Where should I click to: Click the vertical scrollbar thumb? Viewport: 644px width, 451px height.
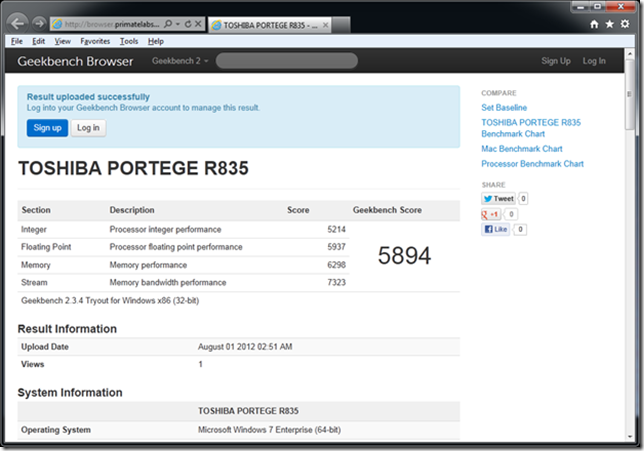[629, 94]
